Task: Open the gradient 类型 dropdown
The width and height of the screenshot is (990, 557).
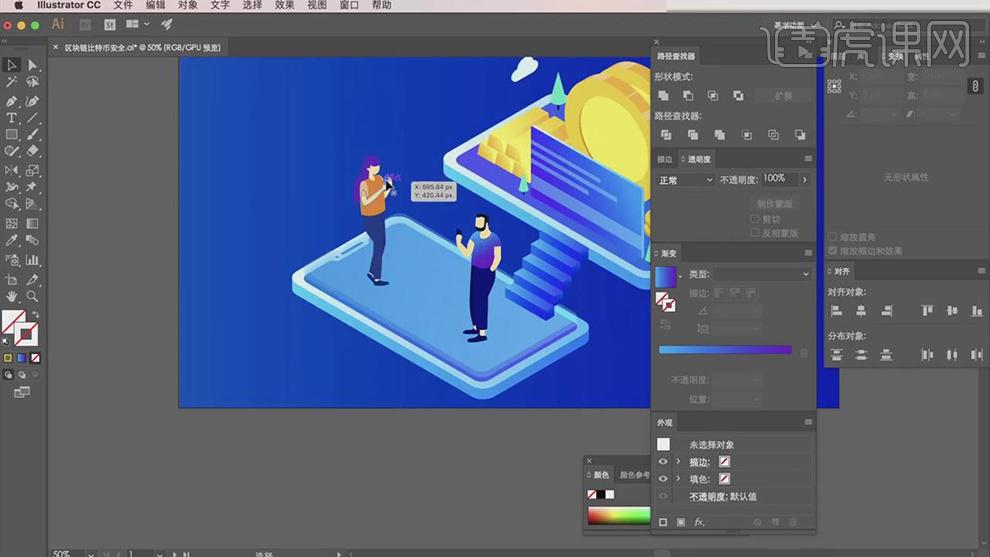Action: point(762,274)
